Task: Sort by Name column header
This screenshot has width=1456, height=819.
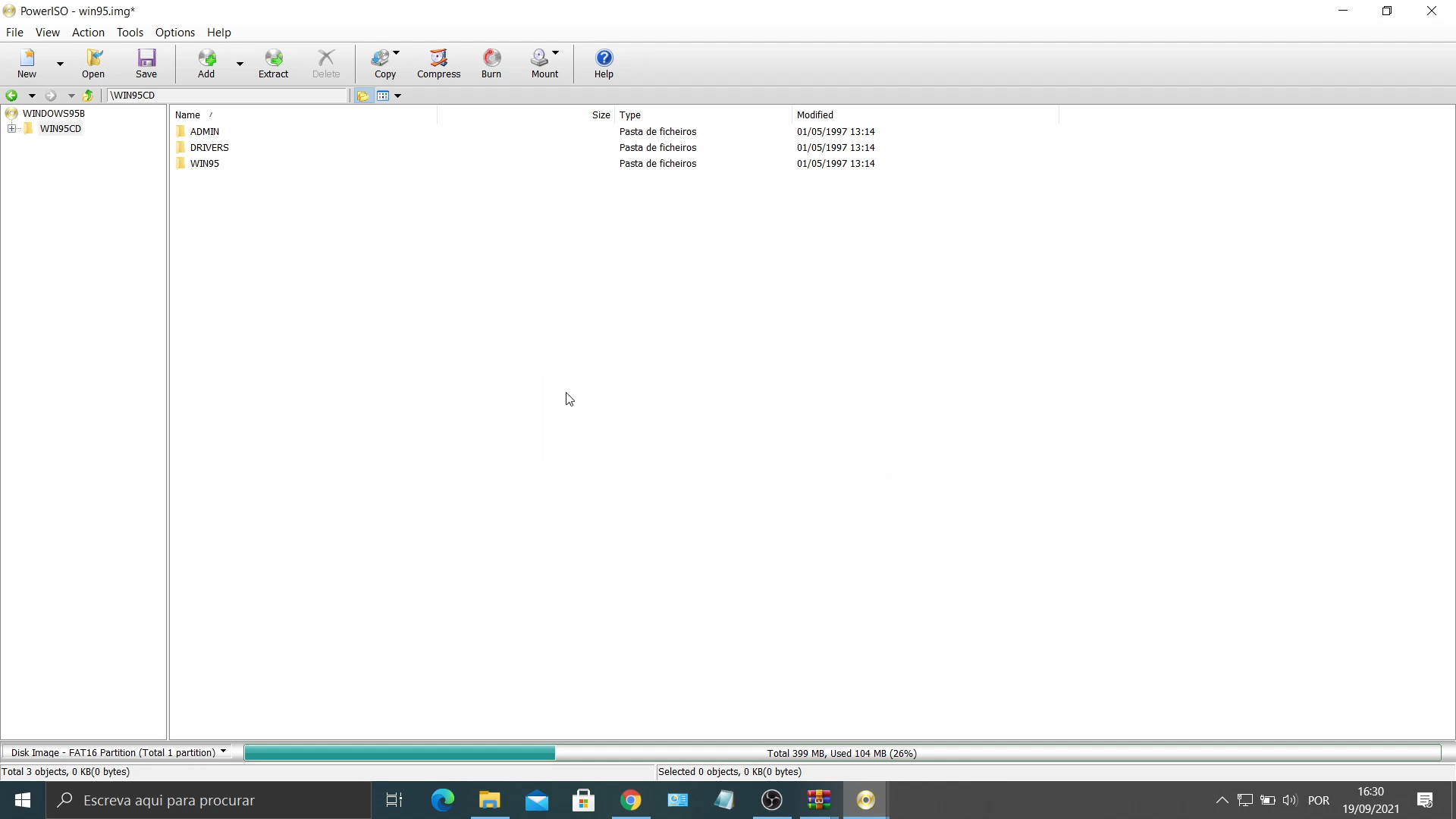Action: point(303,115)
